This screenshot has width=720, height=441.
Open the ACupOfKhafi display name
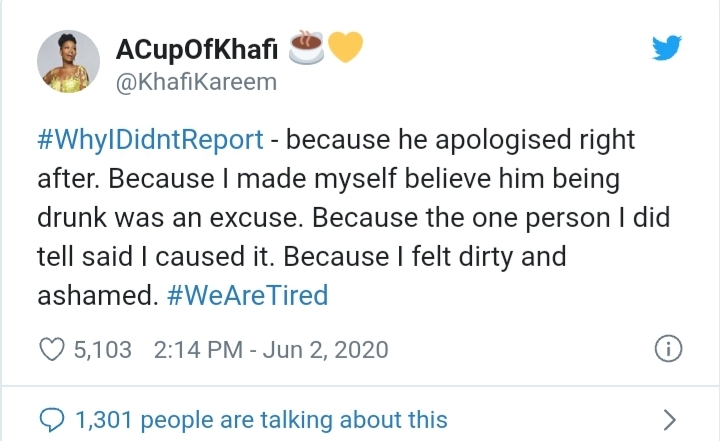click(x=197, y=50)
